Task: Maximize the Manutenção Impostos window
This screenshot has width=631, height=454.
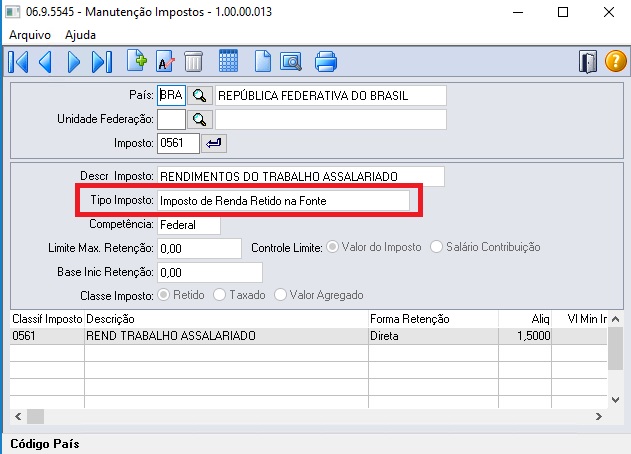Action: 563,12
